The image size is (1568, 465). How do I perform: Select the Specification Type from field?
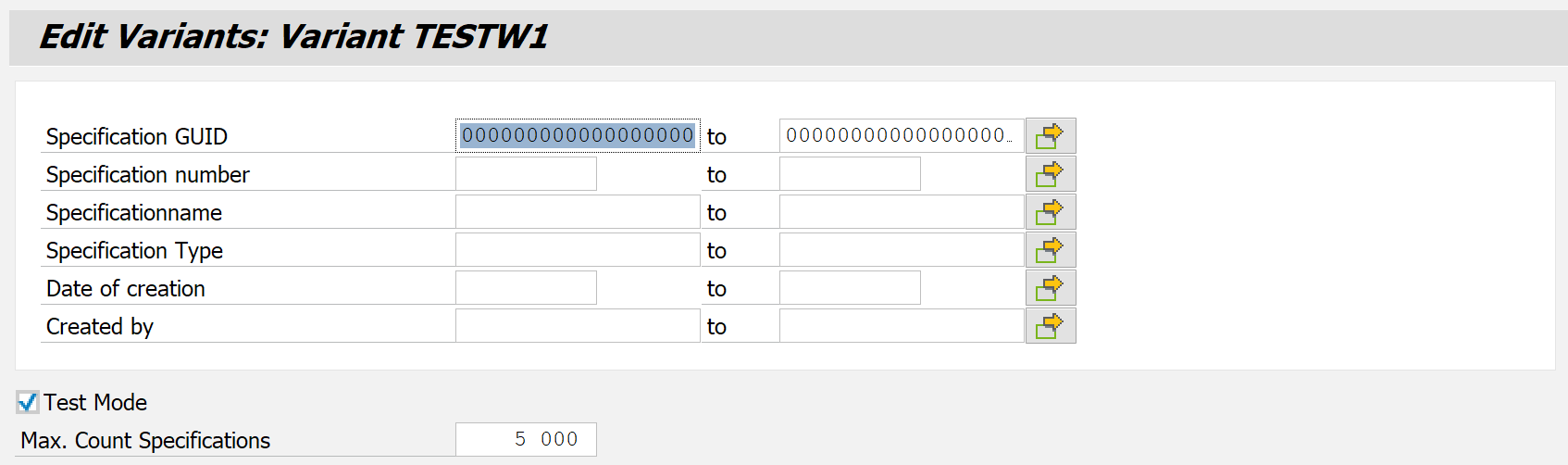tap(577, 250)
